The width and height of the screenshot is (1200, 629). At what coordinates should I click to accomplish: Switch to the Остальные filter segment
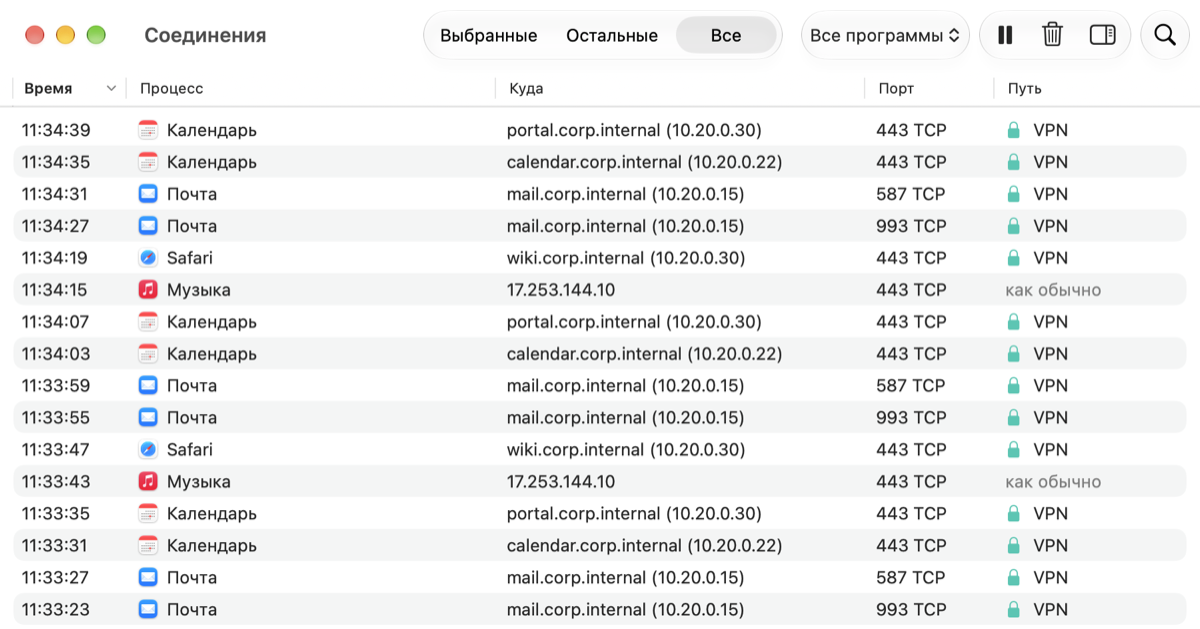point(612,35)
